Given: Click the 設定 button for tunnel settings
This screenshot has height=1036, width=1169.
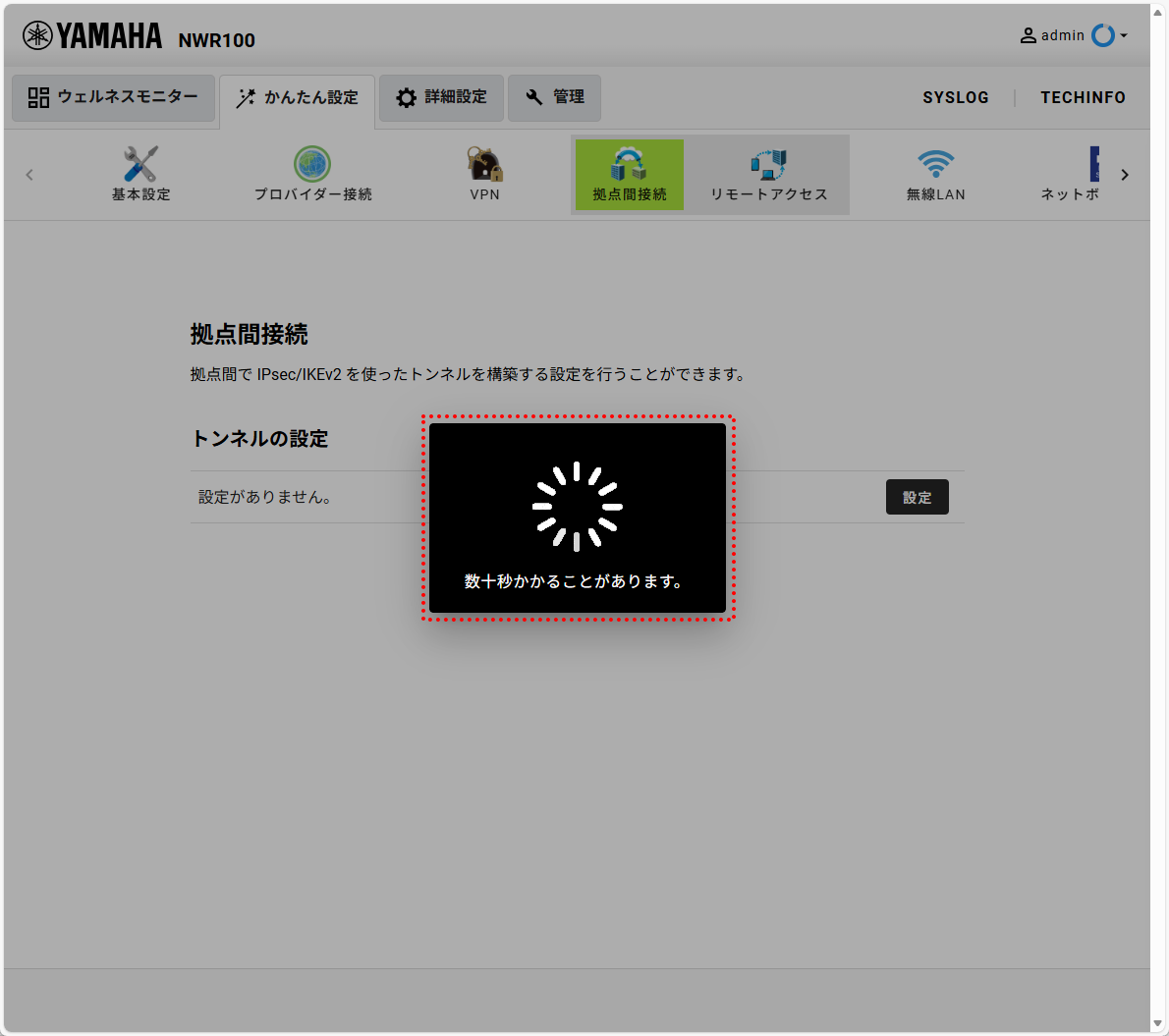Looking at the screenshot, I should tap(917, 497).
